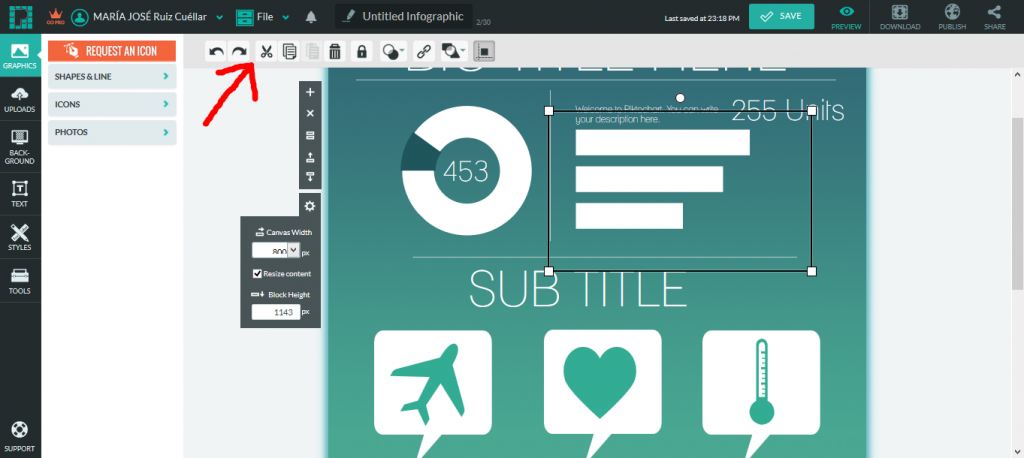Select the SUB TITLE text
The width and height of the screenshot is (1024, 458).
(x=578, y=288)
